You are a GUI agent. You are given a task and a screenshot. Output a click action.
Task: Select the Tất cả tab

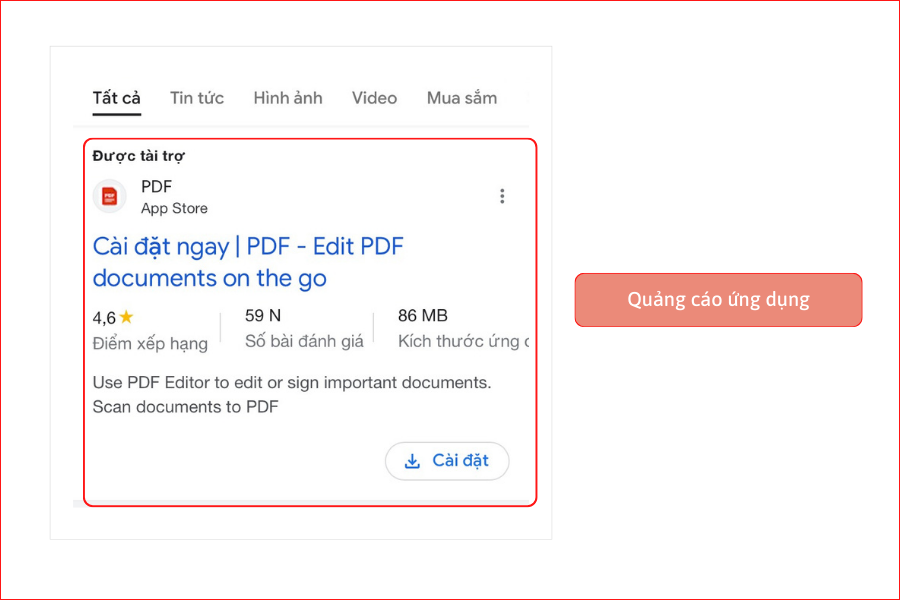point(117,98)
